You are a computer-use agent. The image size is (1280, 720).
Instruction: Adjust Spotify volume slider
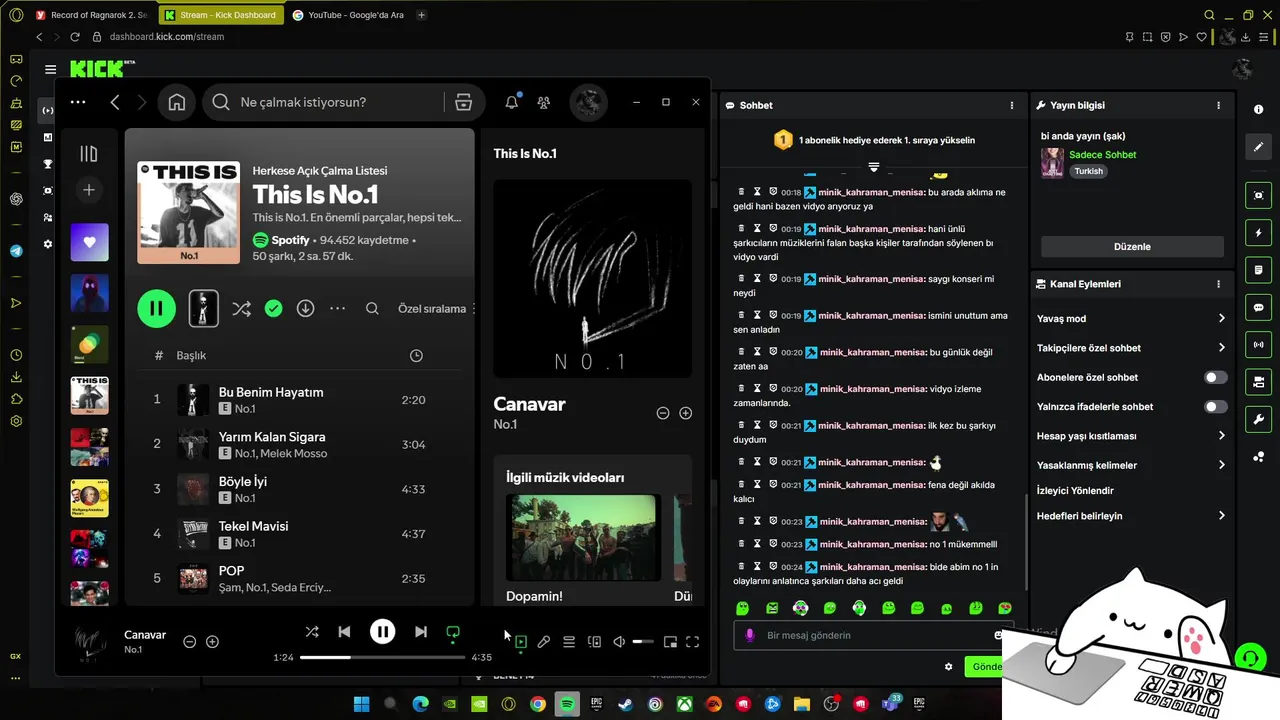click(x=643, y=642)
